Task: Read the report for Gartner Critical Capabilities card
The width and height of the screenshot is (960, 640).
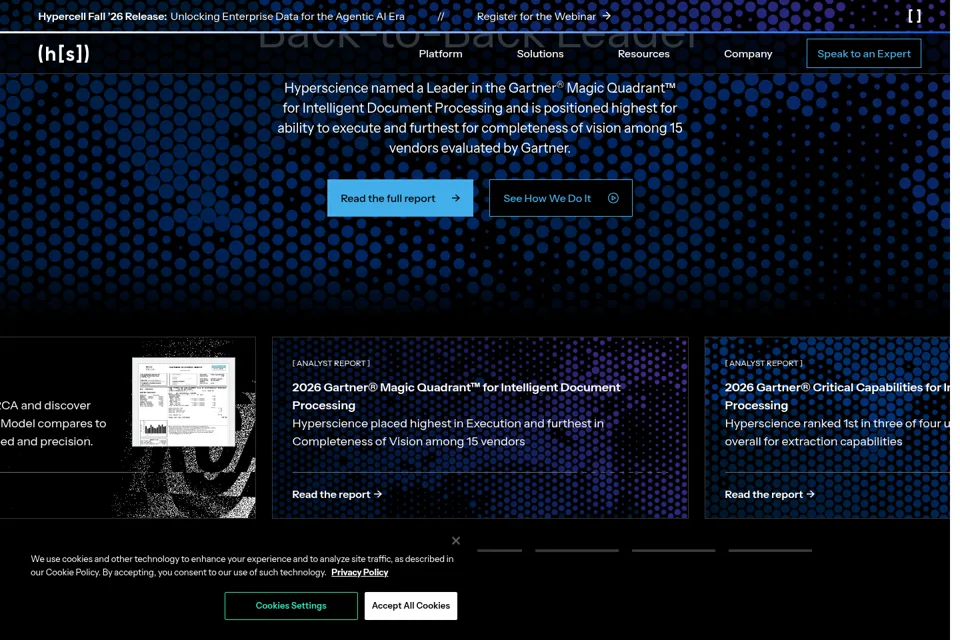Action: [770, 494]
